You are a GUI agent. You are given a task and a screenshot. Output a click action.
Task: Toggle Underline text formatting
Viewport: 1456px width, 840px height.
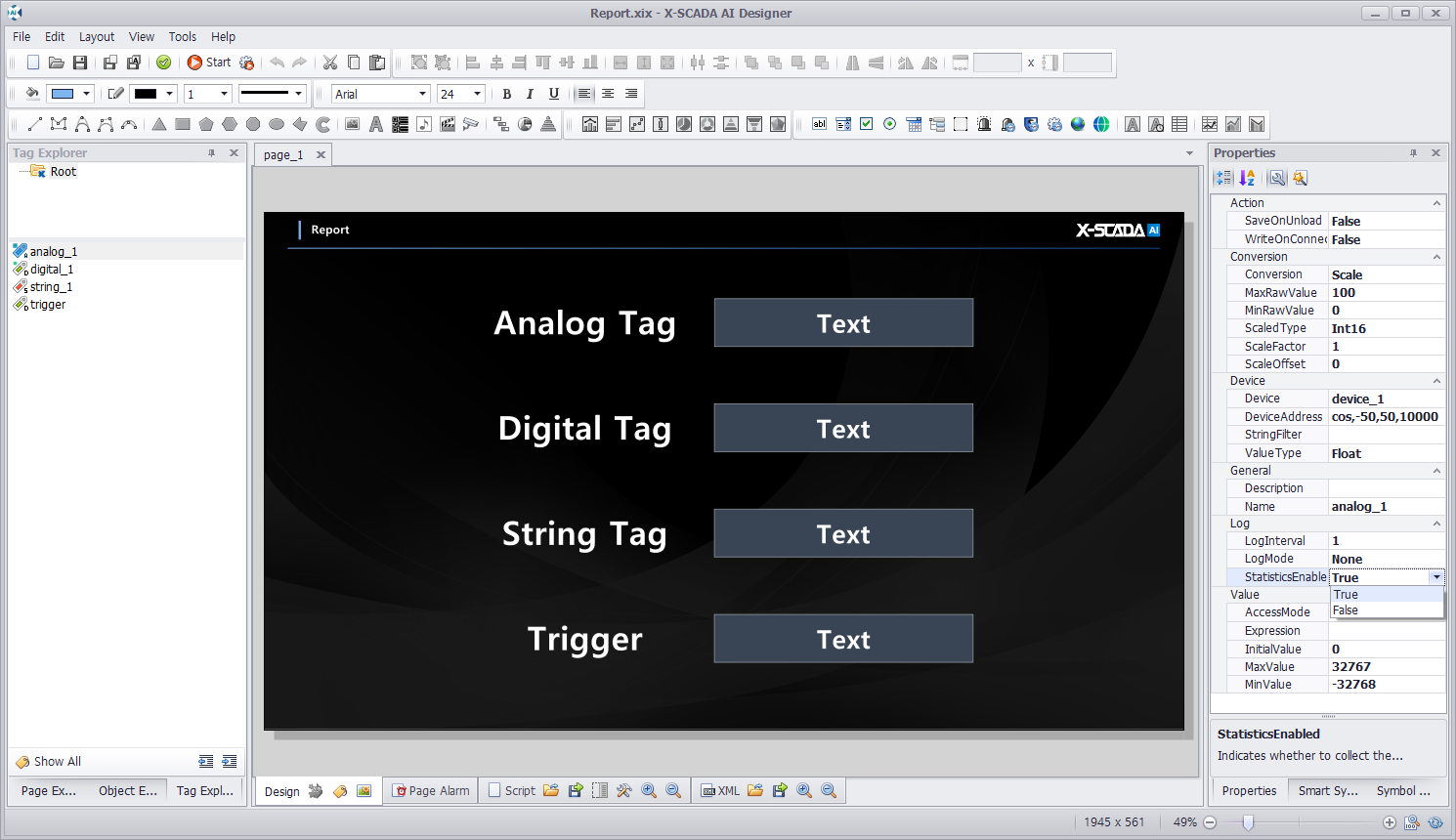554,94
